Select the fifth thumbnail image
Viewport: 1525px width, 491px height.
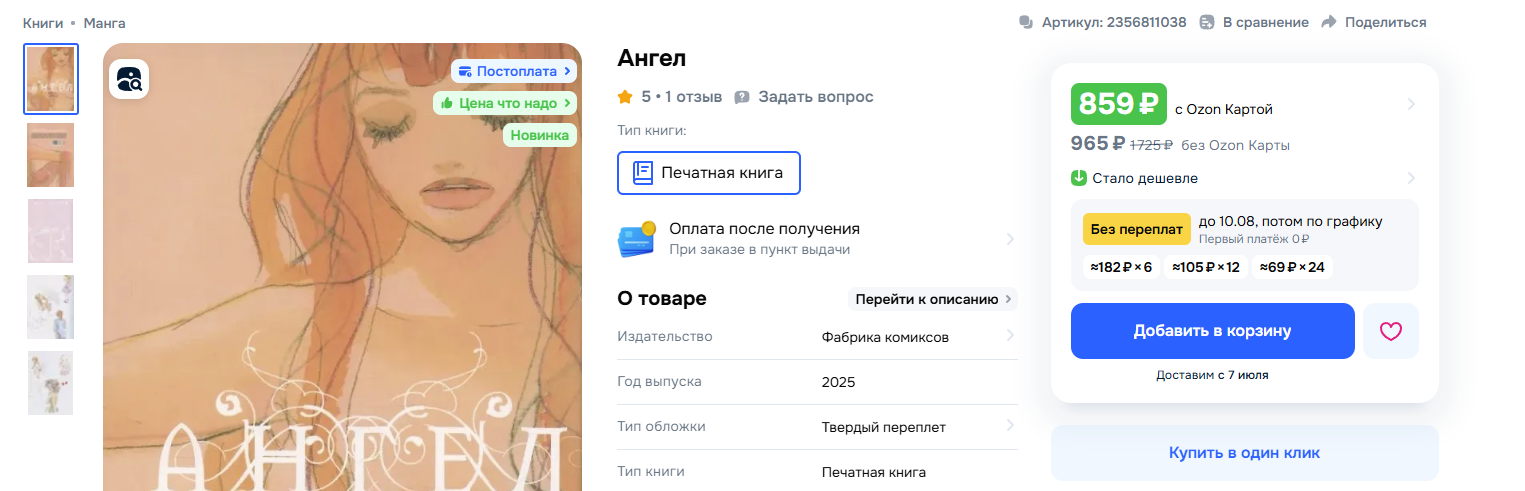51,383
